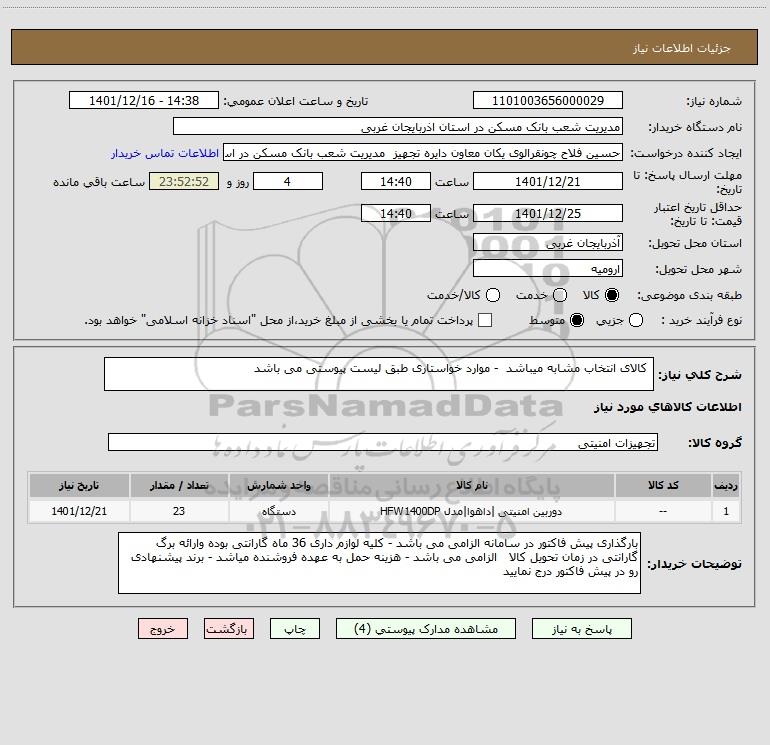Viewport: 770px width, 745px height.
Task: Click the row number cell 1
Action: pos(726,511)
